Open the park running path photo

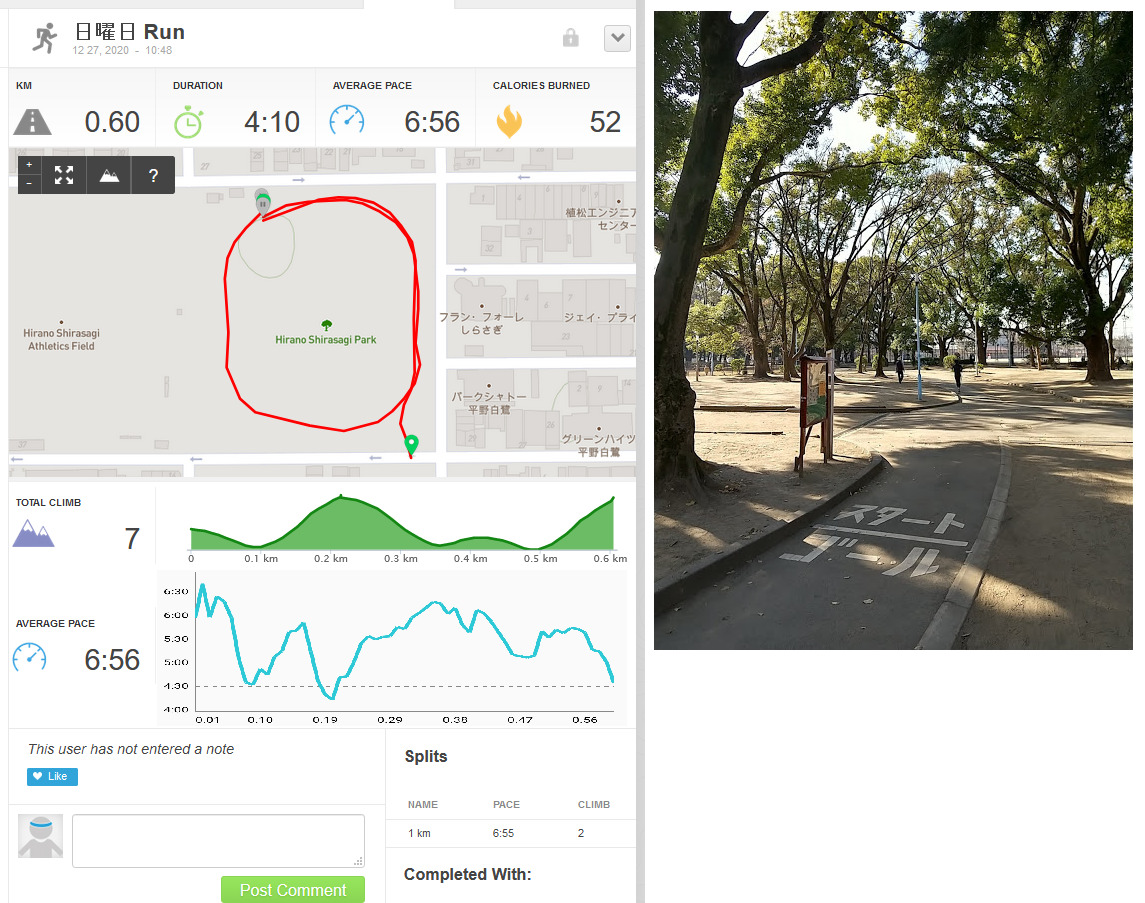pyautogui.click(x=893, y=330)
